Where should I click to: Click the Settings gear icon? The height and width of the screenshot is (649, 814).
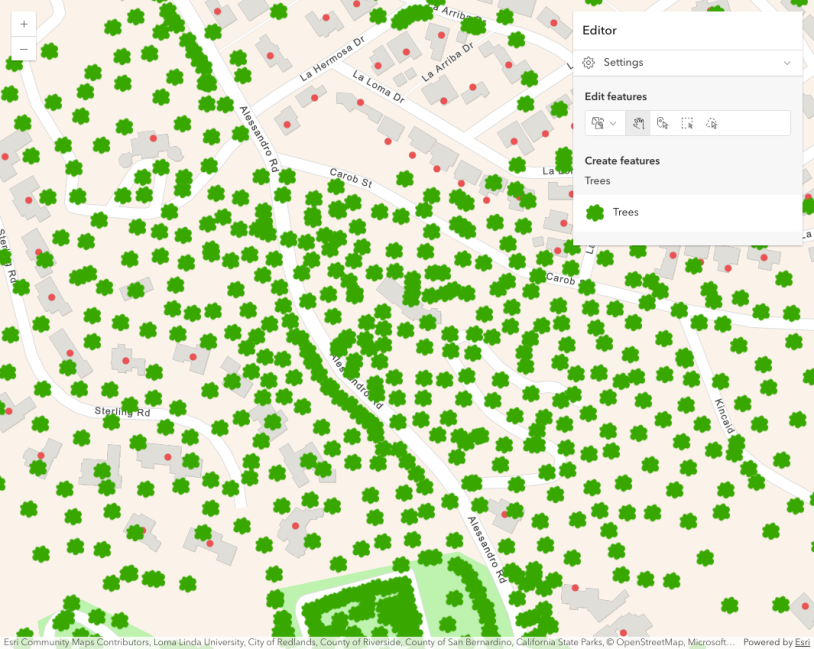tap(589, 63)
